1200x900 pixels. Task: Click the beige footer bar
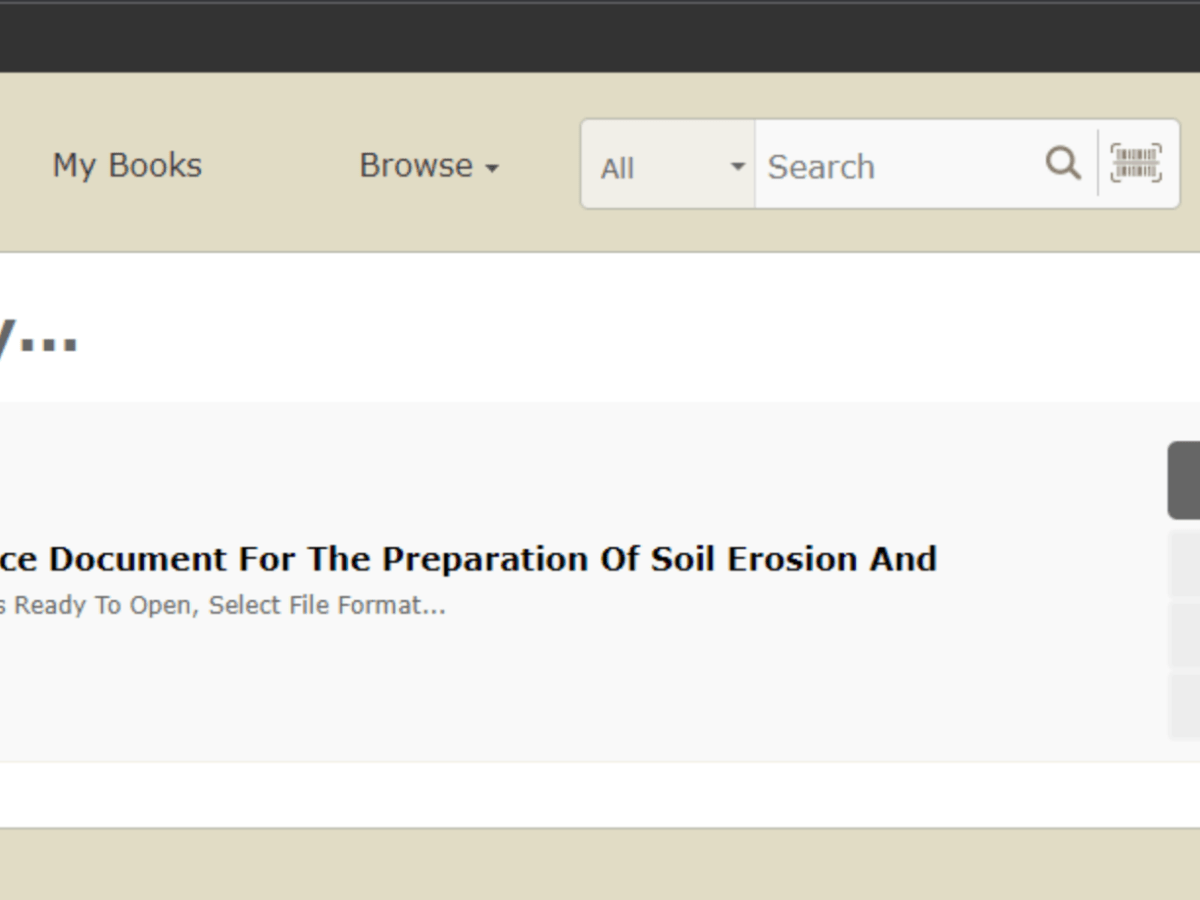[x=600, y=864]
